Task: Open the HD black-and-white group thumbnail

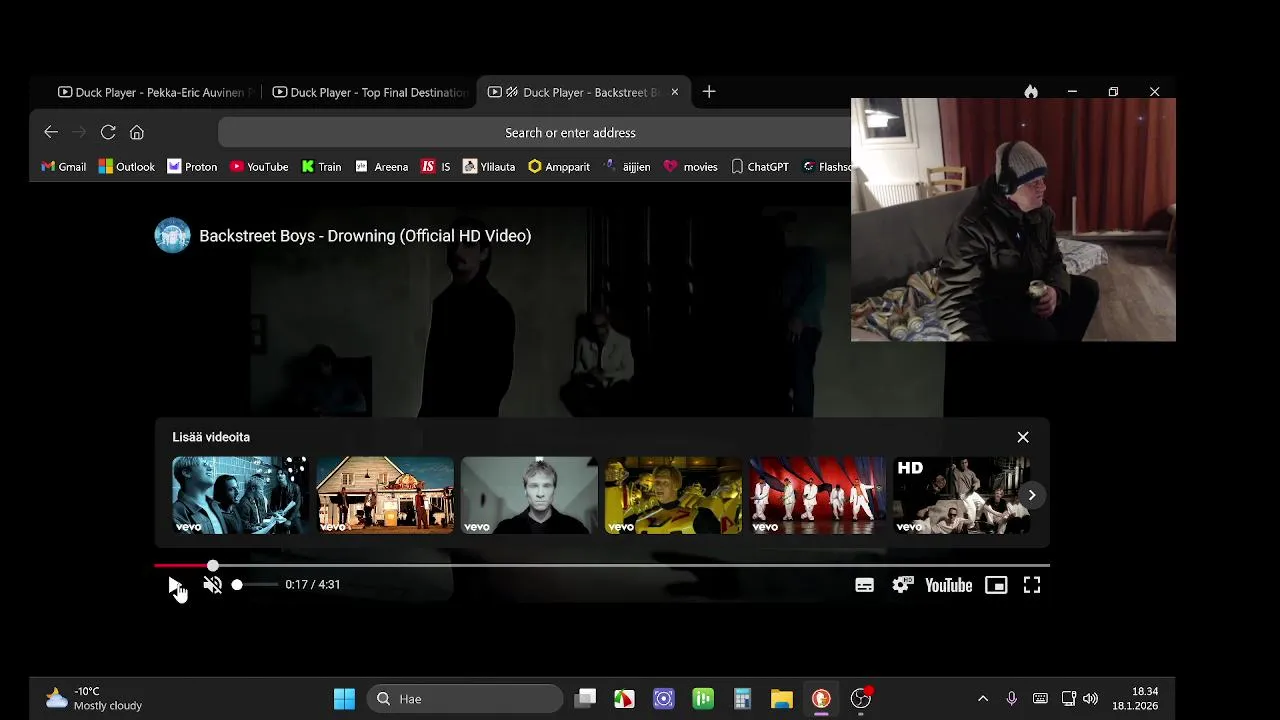Action: 961,495
